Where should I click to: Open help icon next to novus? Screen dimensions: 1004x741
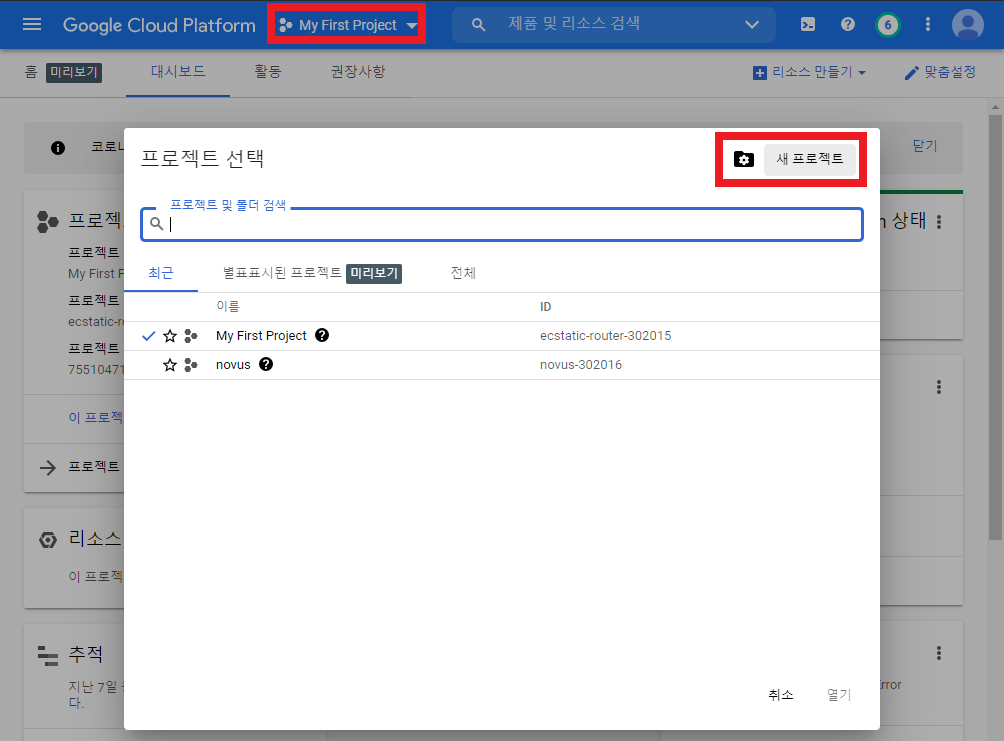tap(266, 364)
